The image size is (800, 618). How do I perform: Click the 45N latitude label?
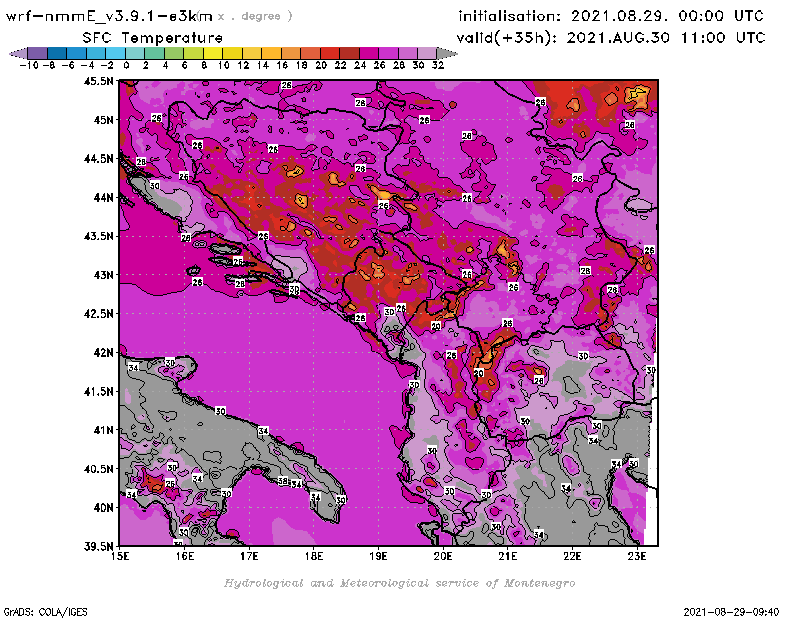103,119
